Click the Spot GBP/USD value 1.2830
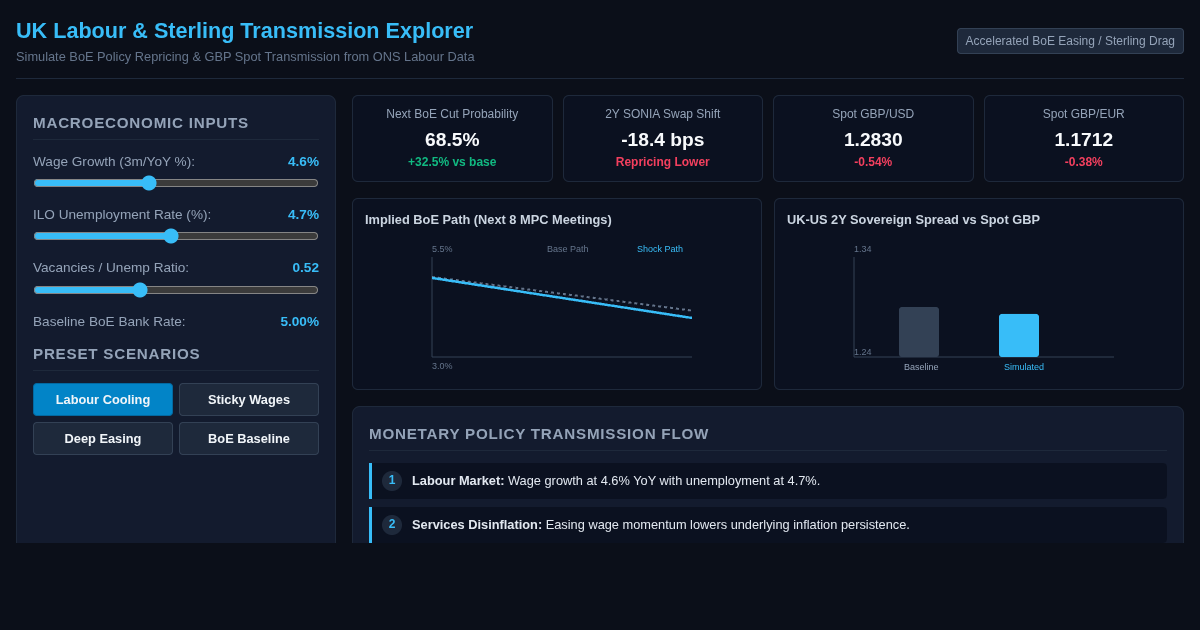This screenshot has height=630, width=1200. 873,140
